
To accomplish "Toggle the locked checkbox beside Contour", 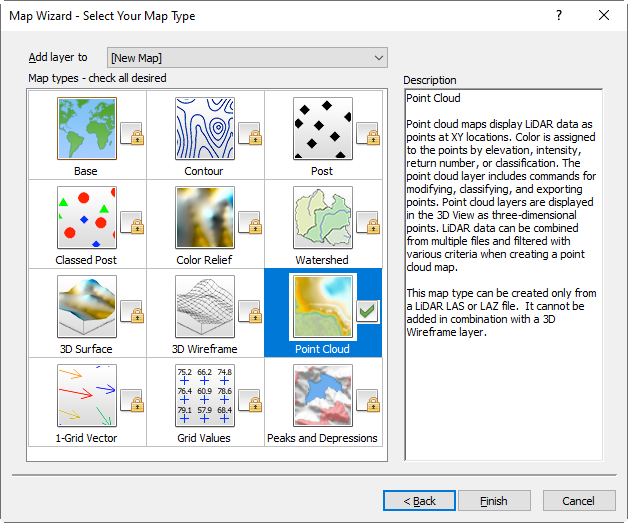I will [249, 134].
